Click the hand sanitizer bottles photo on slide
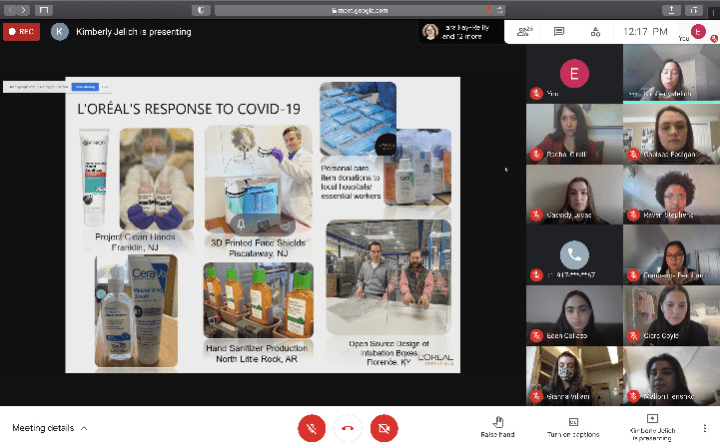Image resolution: width=720 pixels, height=448 pixels. [x=259, y=301]
